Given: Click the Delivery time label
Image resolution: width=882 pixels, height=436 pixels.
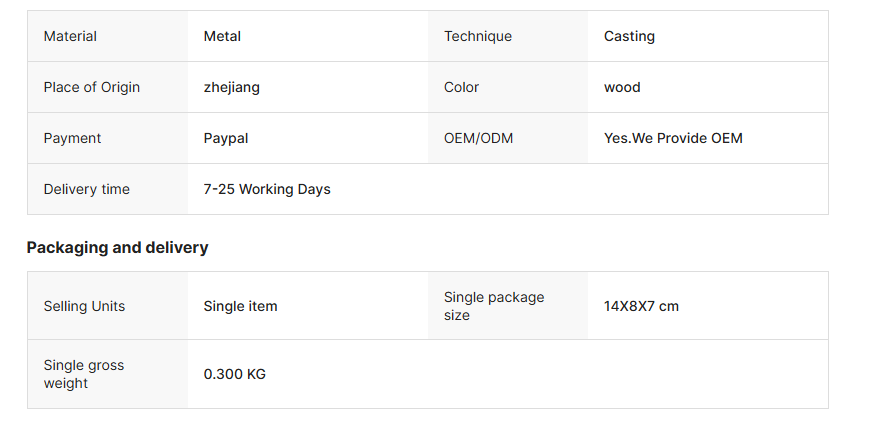Looking at the screenshot, I should click(87, 189).
